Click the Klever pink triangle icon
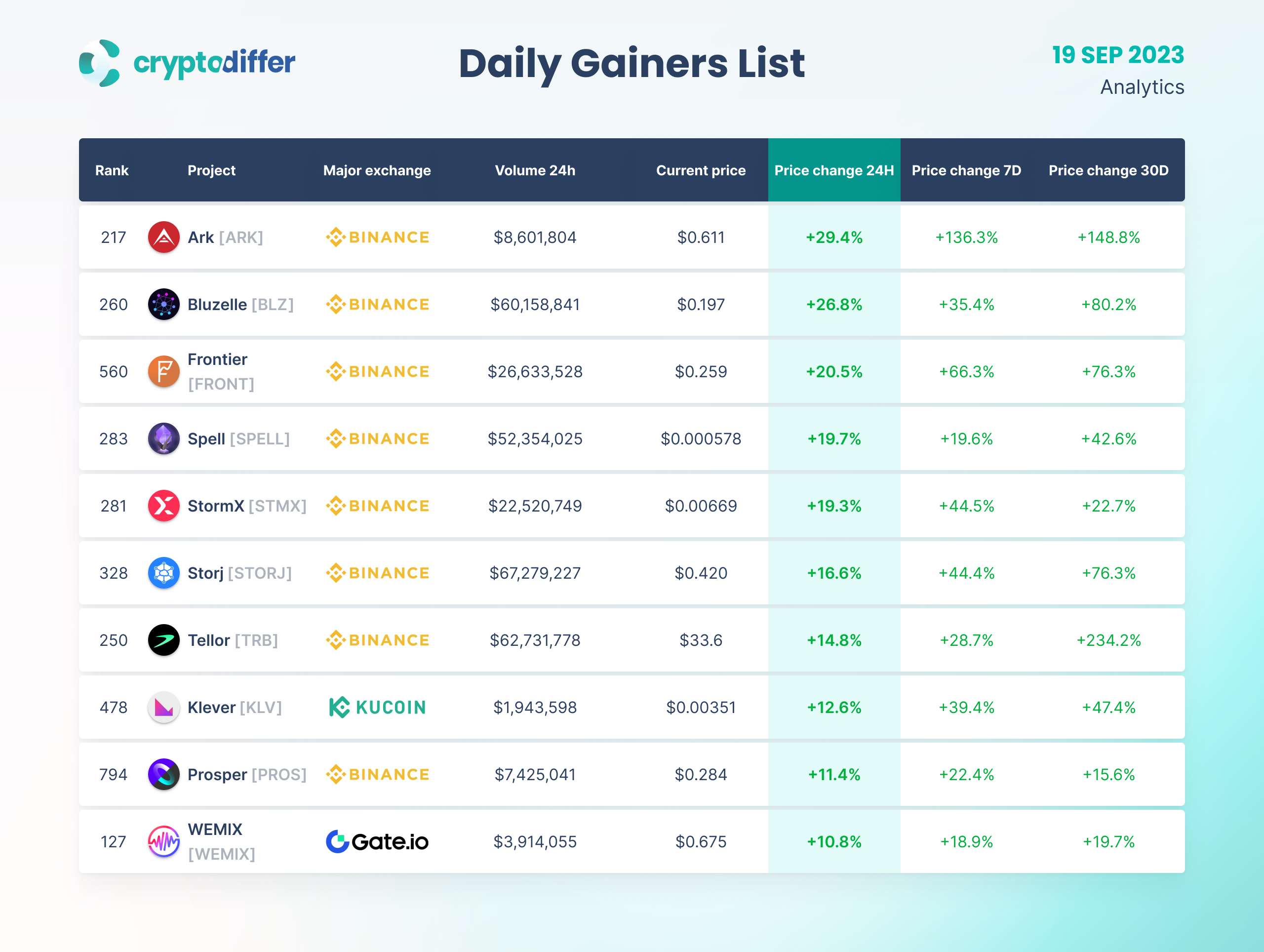 pos(163,708)
